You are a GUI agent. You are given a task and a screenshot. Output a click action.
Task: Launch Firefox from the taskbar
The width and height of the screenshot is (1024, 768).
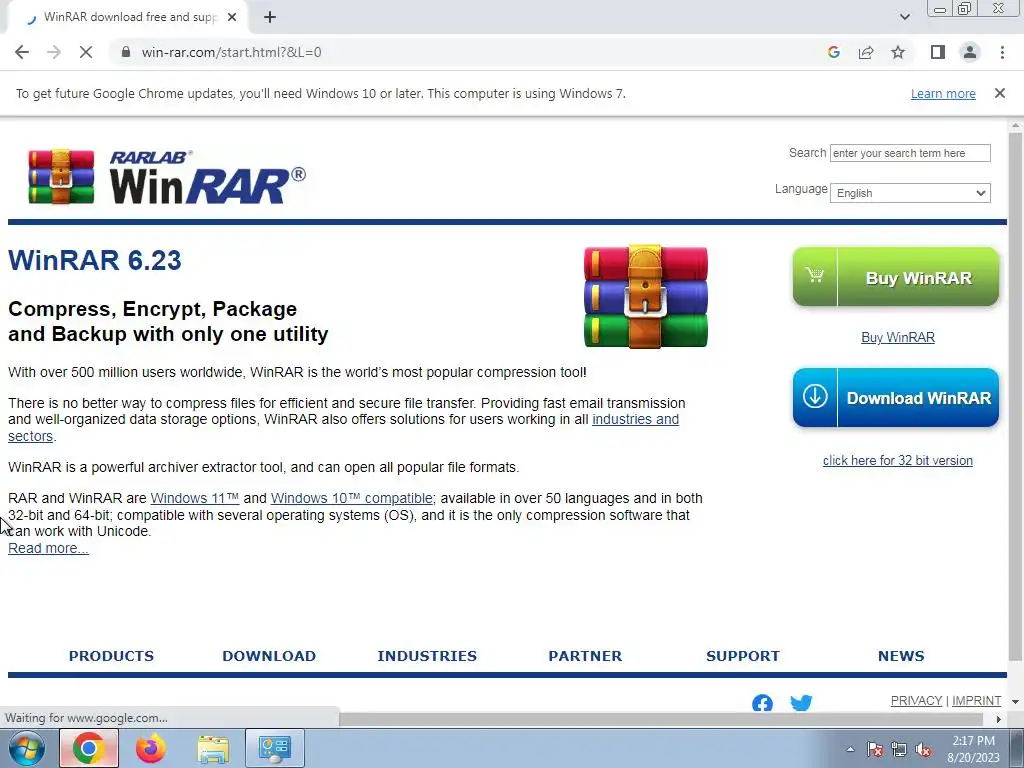(151, 748)
